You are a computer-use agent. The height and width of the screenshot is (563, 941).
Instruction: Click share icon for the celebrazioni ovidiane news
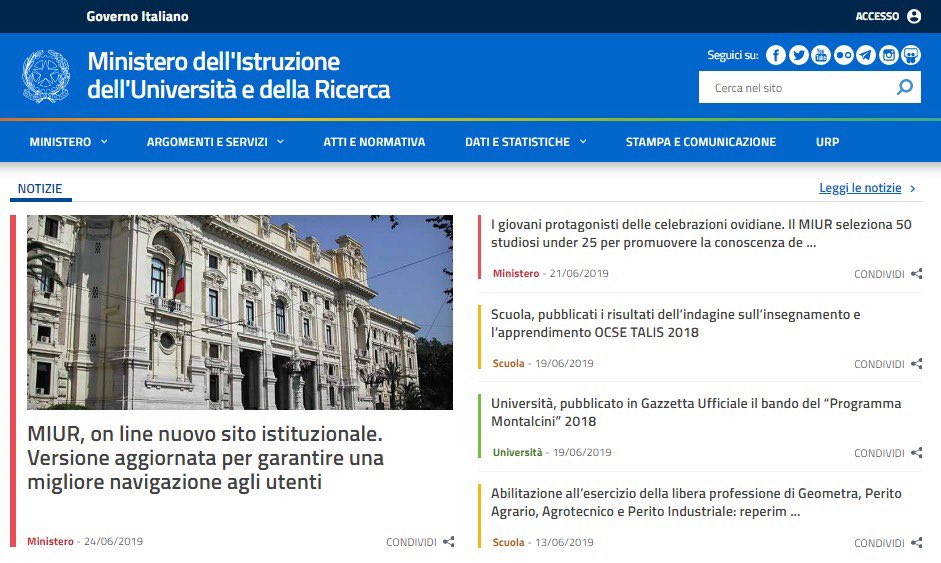(916, 274)
